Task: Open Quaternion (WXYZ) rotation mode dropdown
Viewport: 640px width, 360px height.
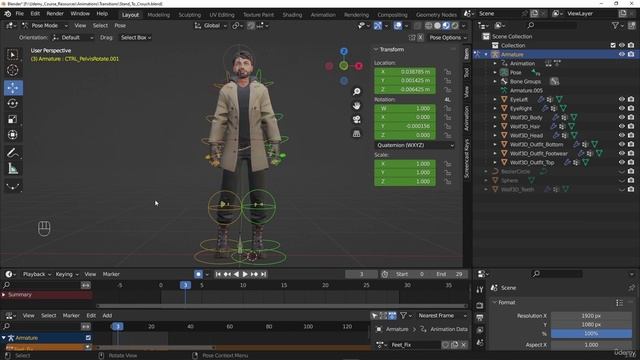Action: [415, 145]
